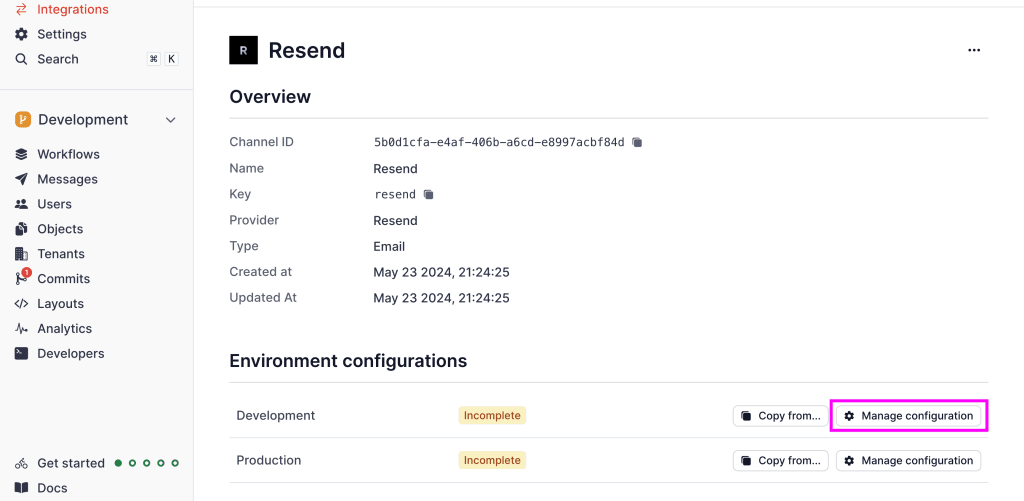Copy the Channel ID with copy icon
Screen dimensions: 1024x501
[637, 142]
